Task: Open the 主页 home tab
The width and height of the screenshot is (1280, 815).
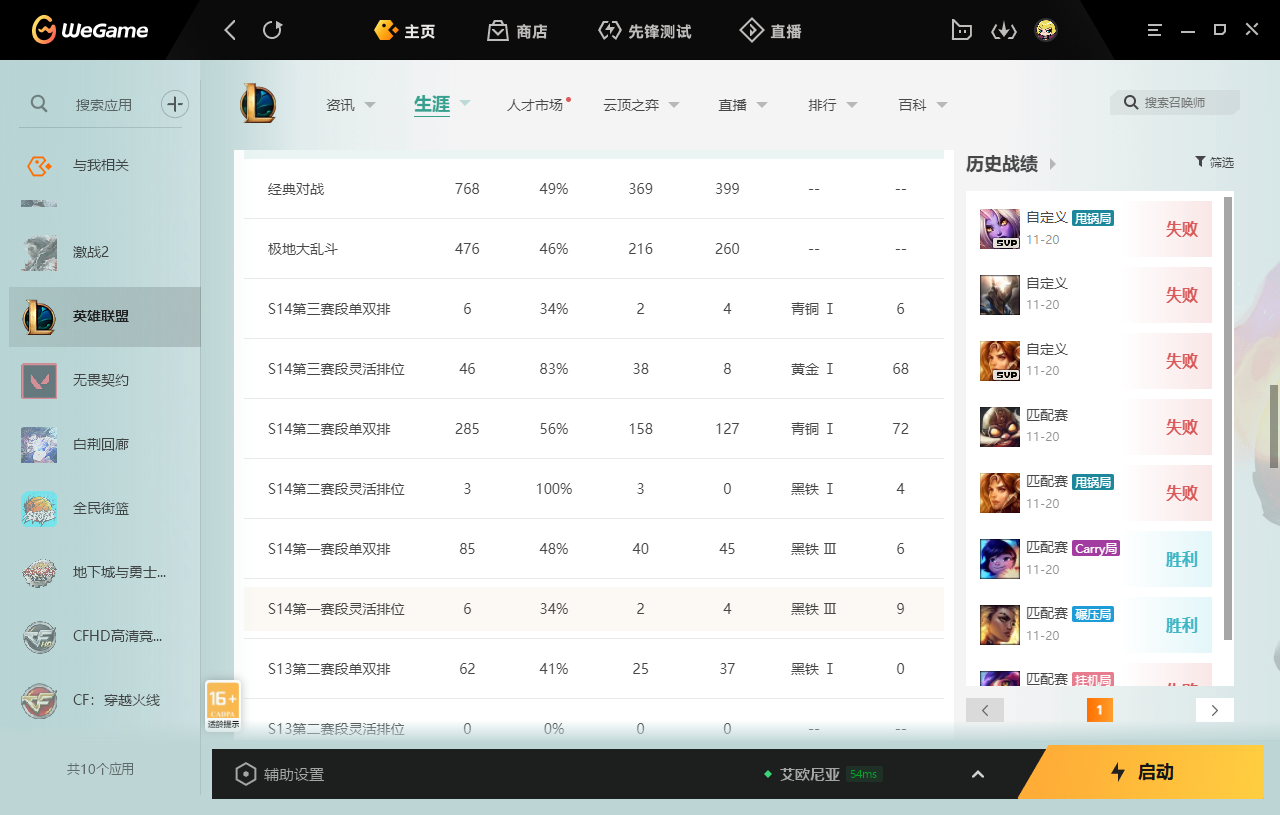Action: pos(405,31)
